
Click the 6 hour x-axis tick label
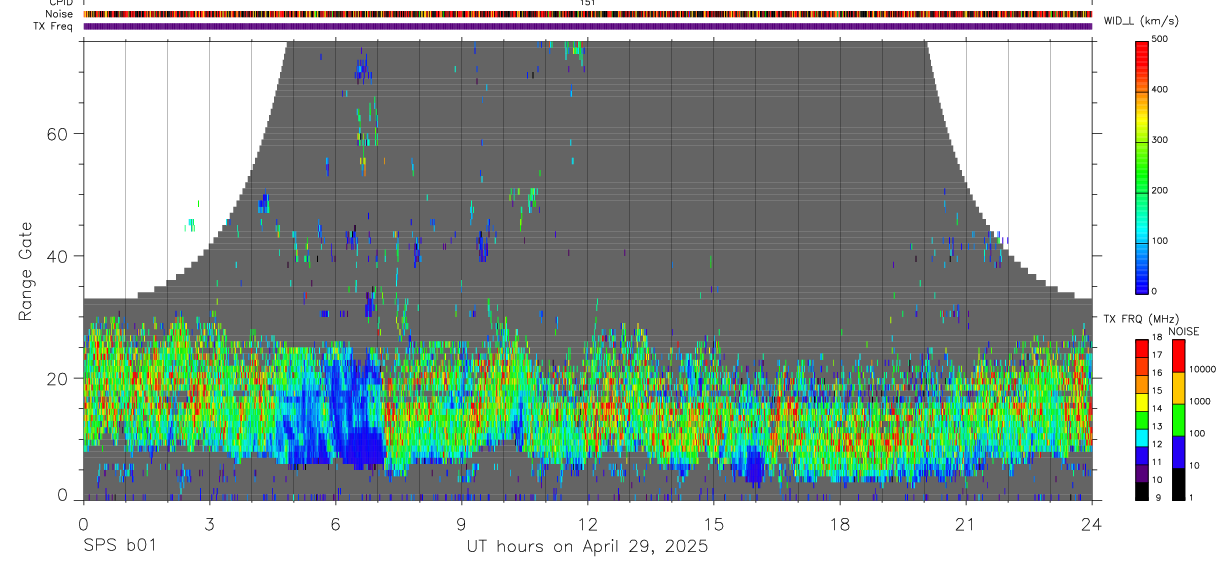pyautogui.click(x=336, y=524)
